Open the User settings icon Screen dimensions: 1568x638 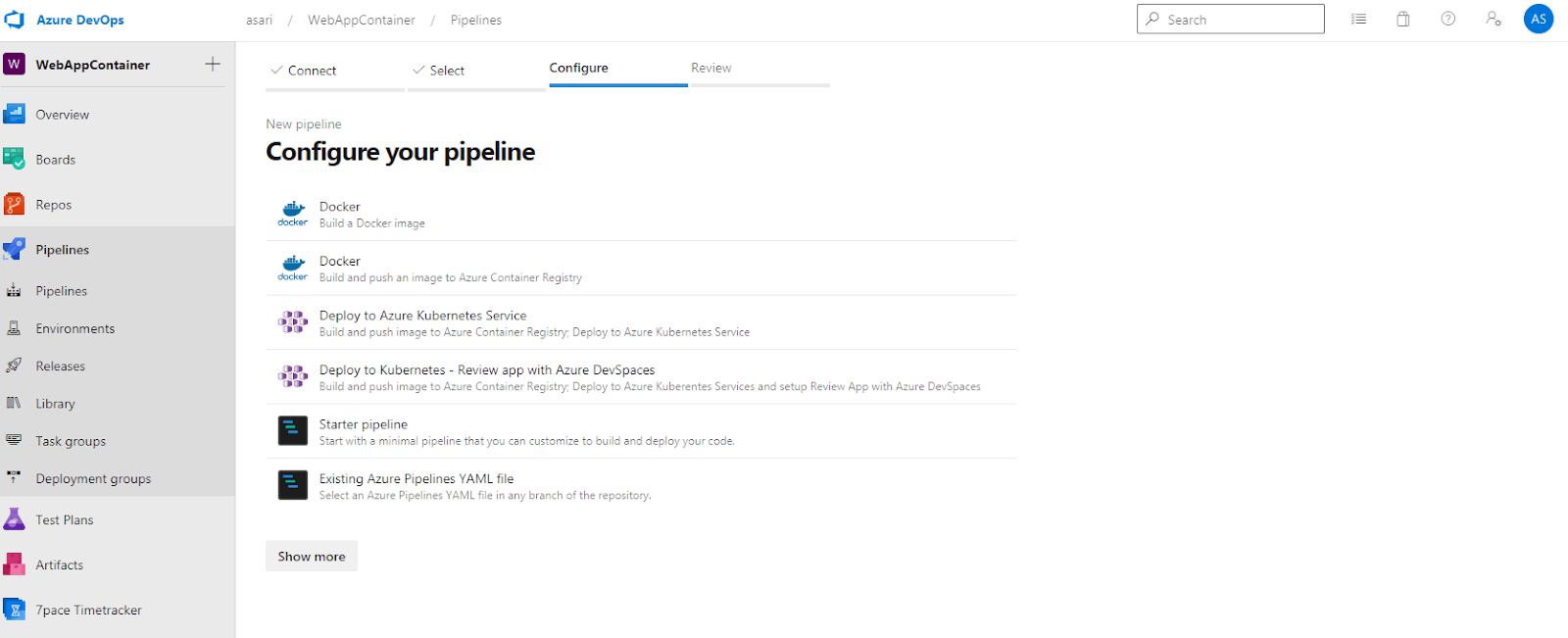1494,19
